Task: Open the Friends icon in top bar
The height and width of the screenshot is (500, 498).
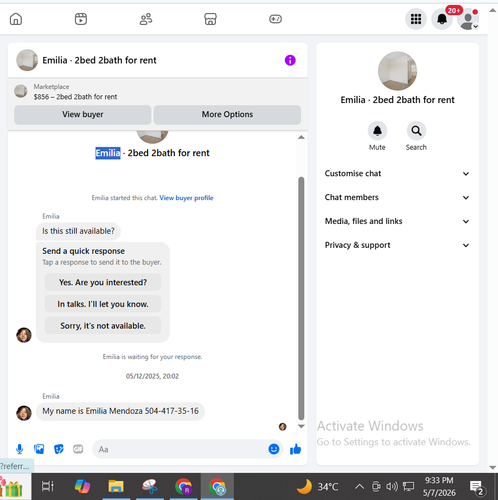Action: point(146,19)
